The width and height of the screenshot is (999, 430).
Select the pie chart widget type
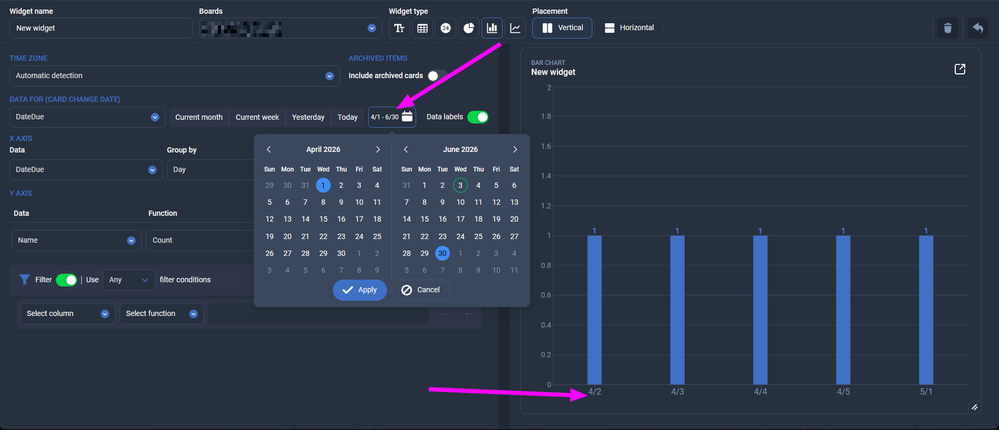(x=468, y=28)
